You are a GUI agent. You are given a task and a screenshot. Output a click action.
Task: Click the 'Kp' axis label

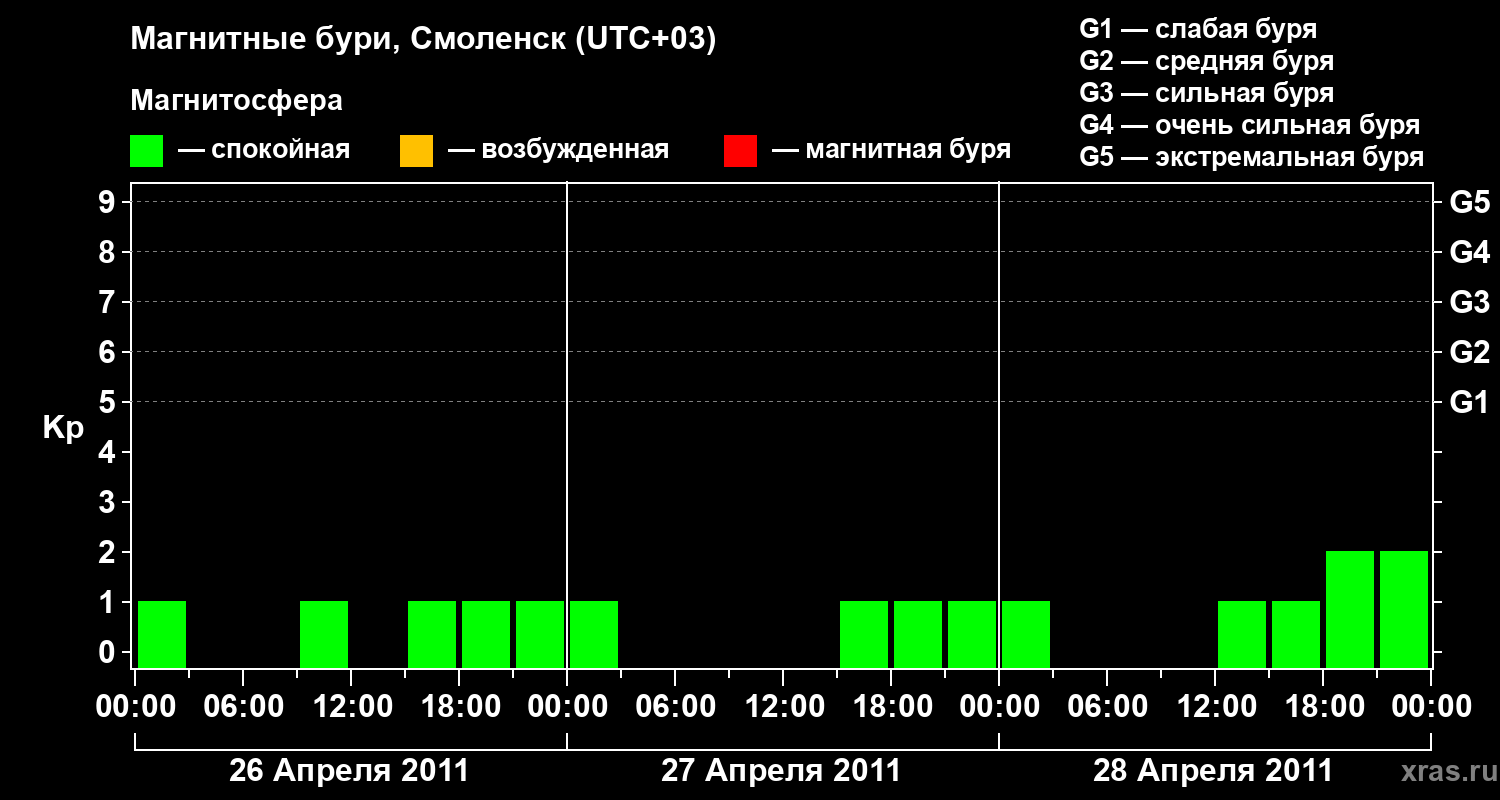(x=63, y=428)
